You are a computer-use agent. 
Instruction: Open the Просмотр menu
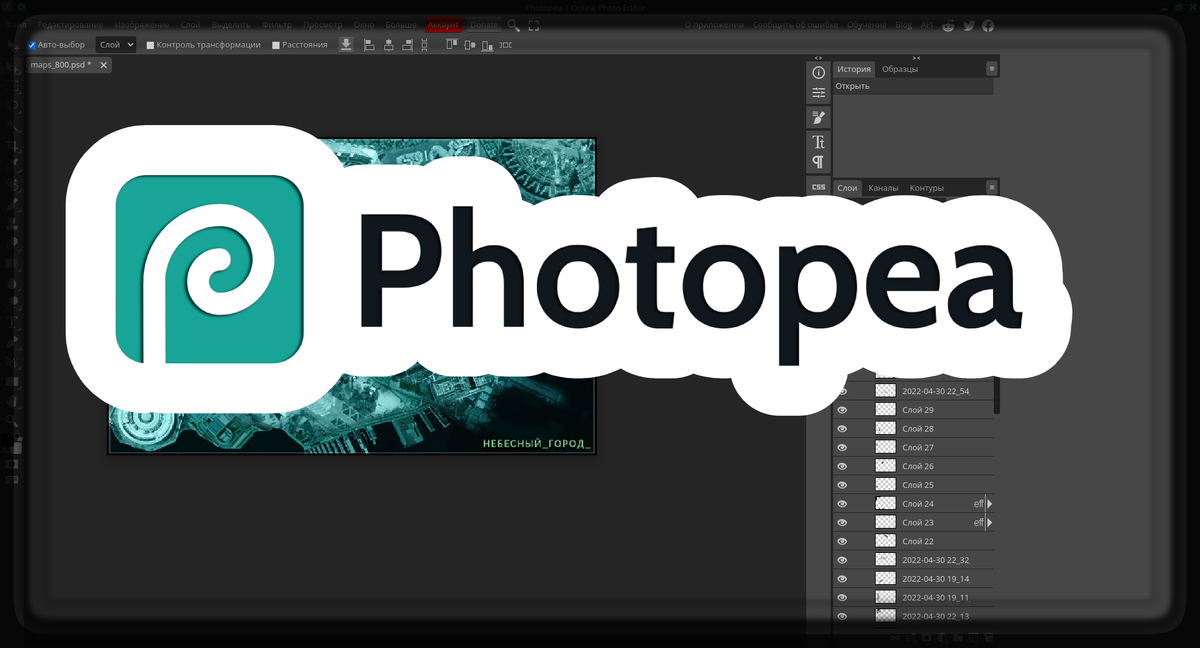(x=322, y=24)
